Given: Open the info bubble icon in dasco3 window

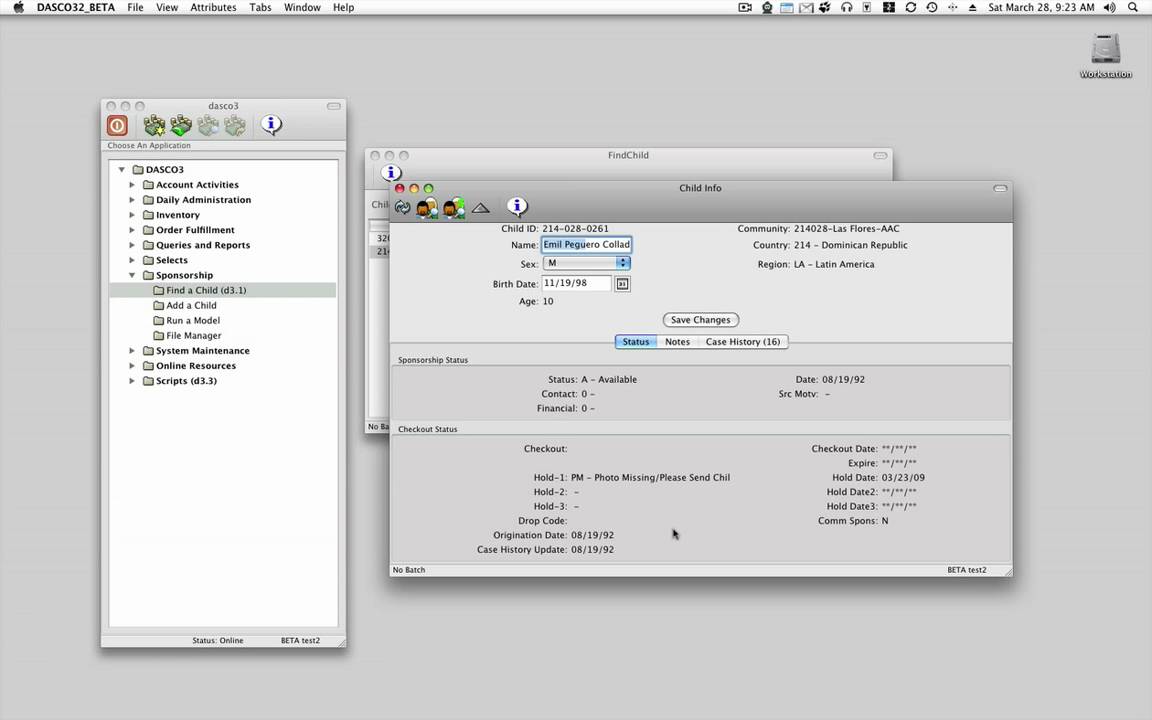Looking at the screenshot, I should tap(271, 125).
